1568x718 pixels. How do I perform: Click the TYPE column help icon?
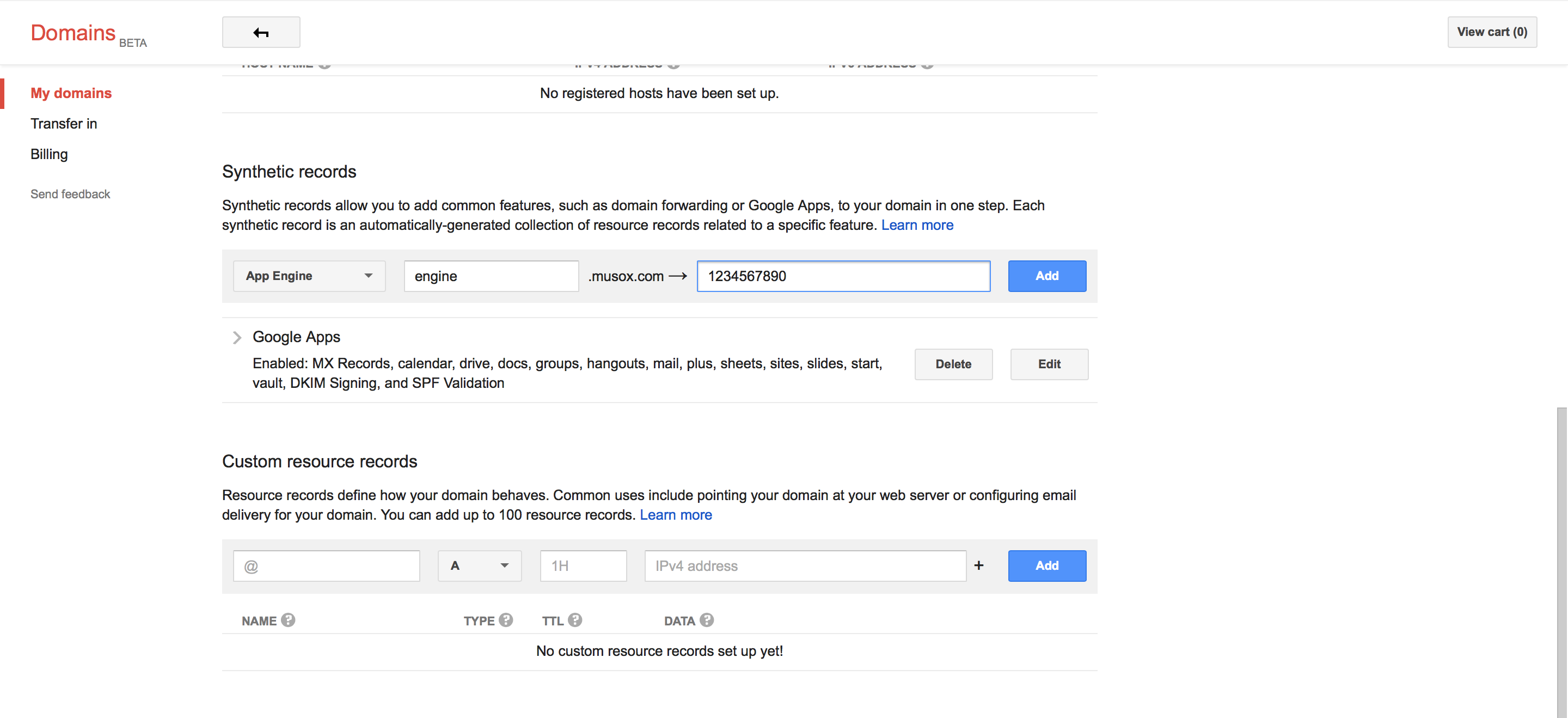[x=505, y=620]
